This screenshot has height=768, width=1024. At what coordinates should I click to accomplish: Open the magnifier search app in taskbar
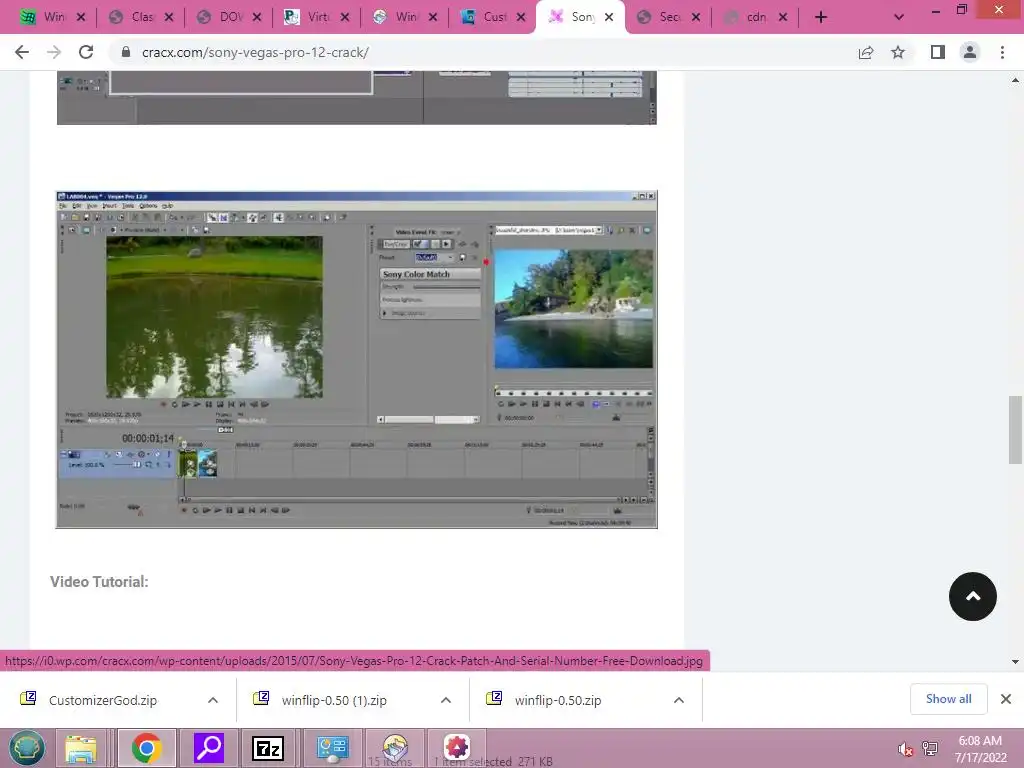[x=209, y=748]
